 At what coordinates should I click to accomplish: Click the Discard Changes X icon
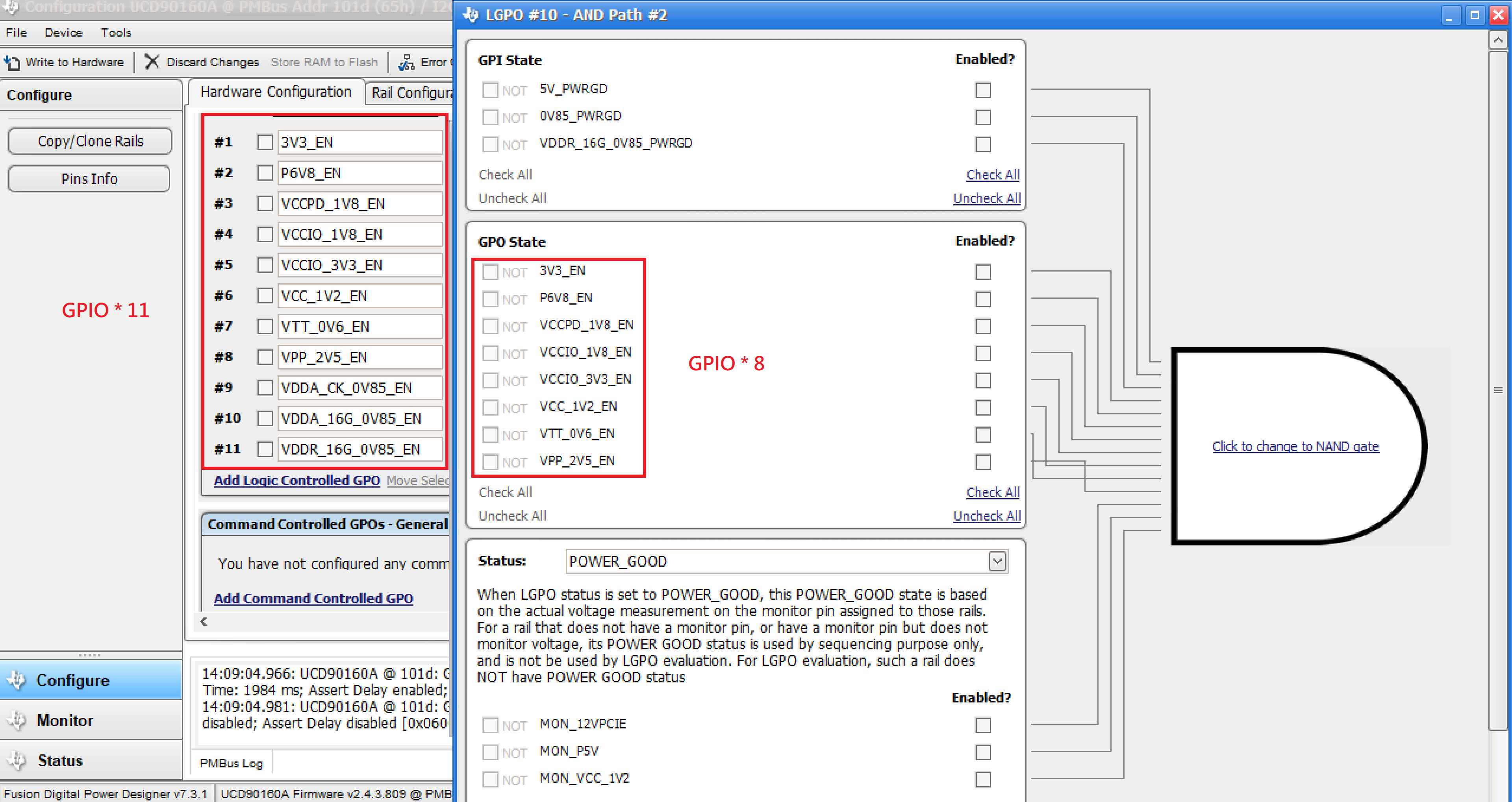tap(152, 62)
